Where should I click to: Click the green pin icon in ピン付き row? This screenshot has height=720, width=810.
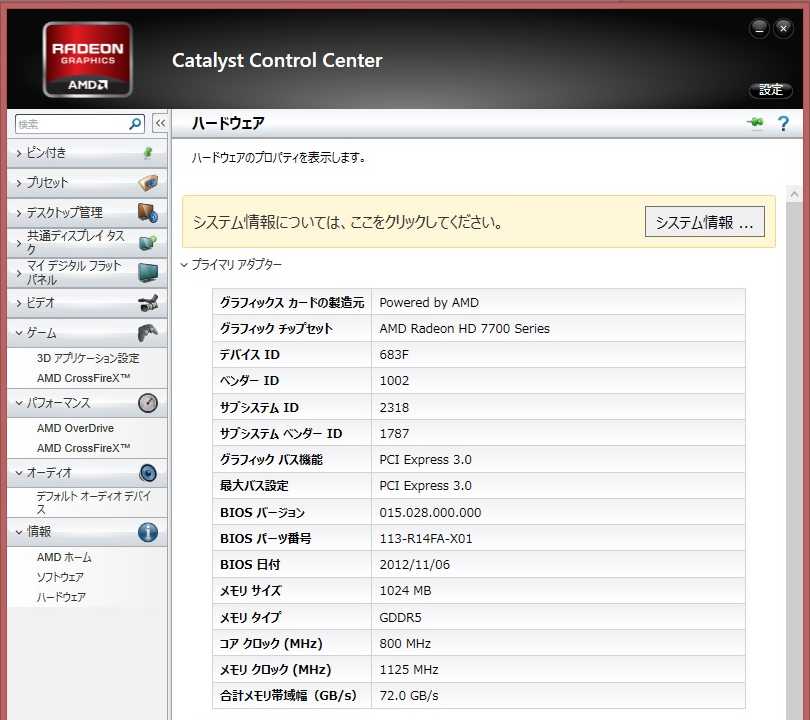tap(148, 153)
